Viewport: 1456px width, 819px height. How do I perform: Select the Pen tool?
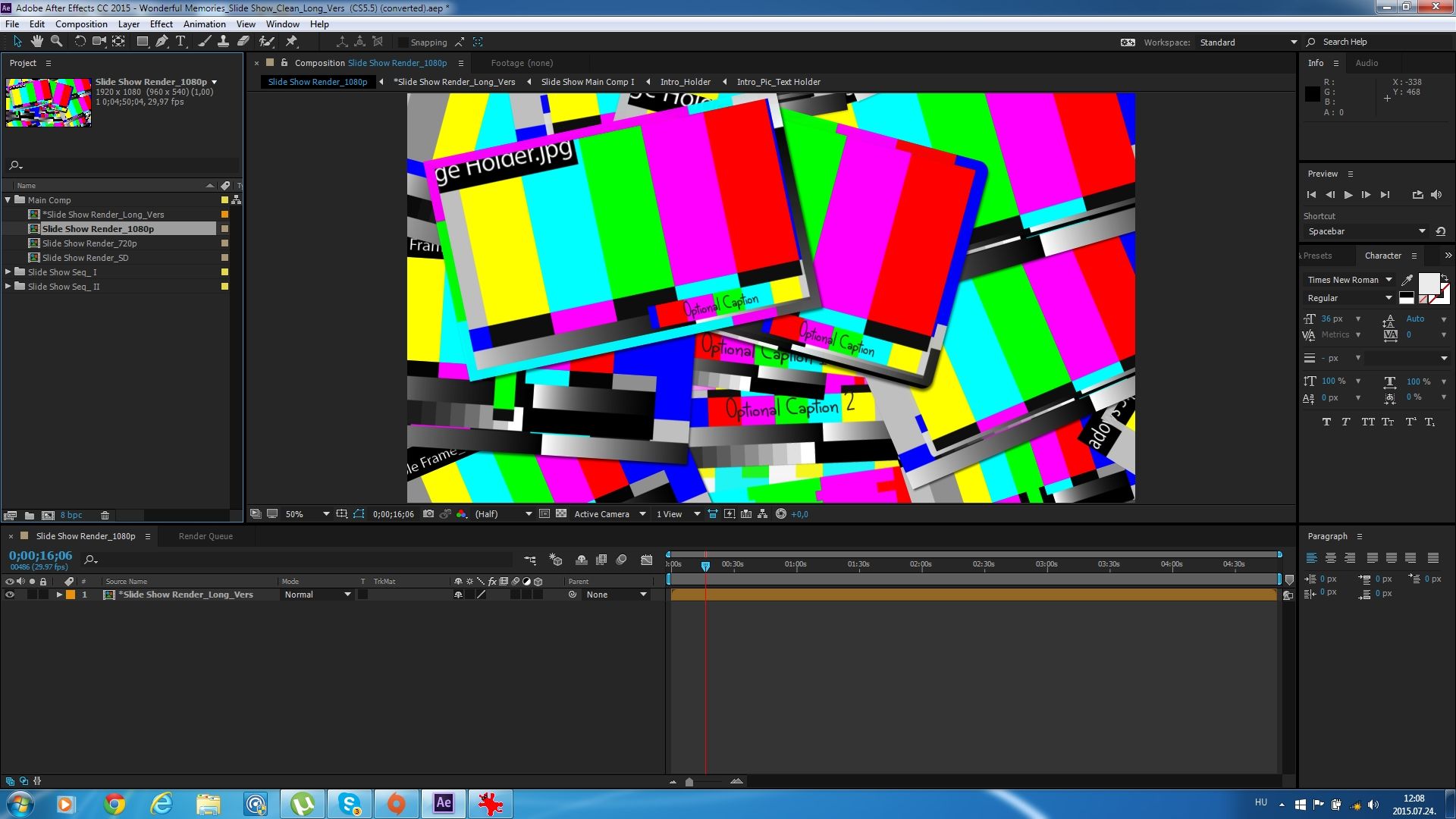click(x=162, y=42)
